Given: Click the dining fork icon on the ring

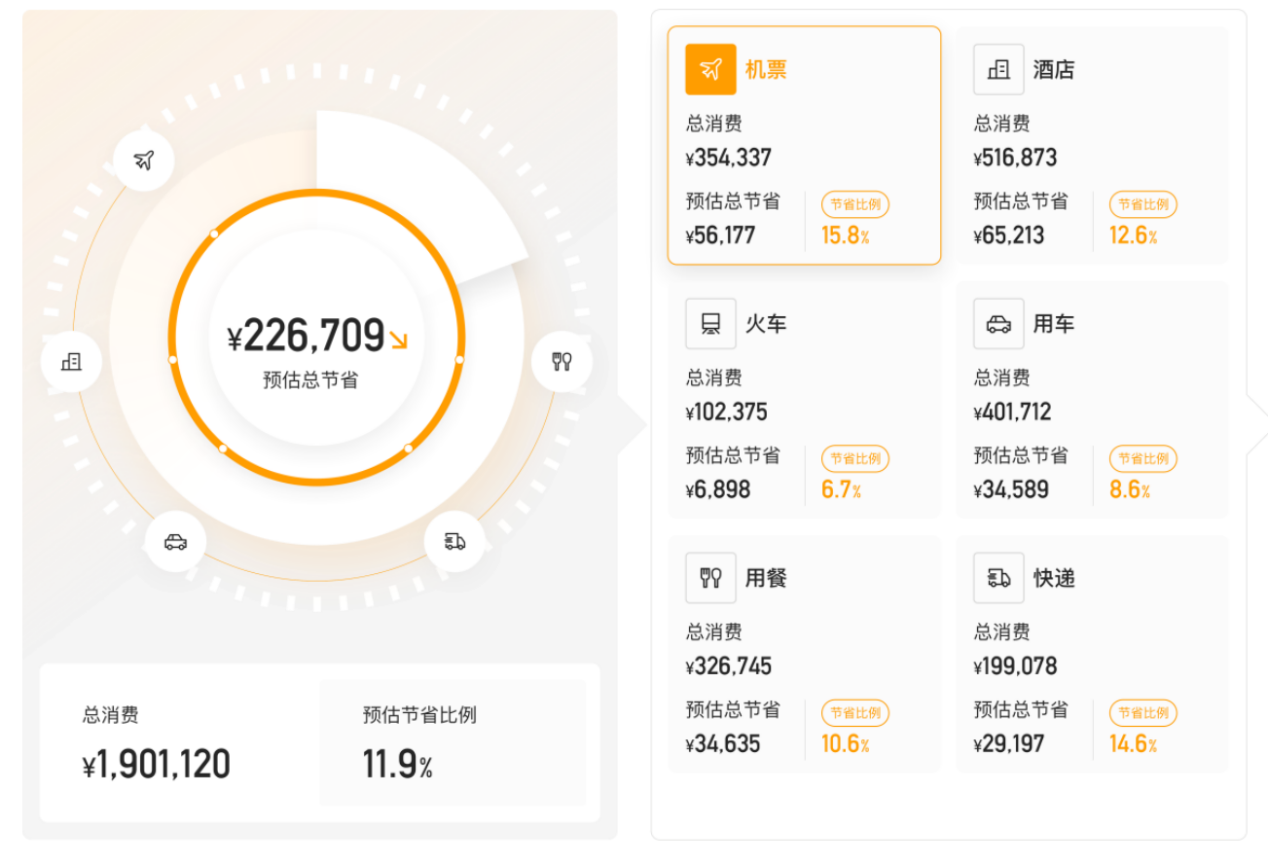Looking at the screenshot, I should (x=562, y=361).
